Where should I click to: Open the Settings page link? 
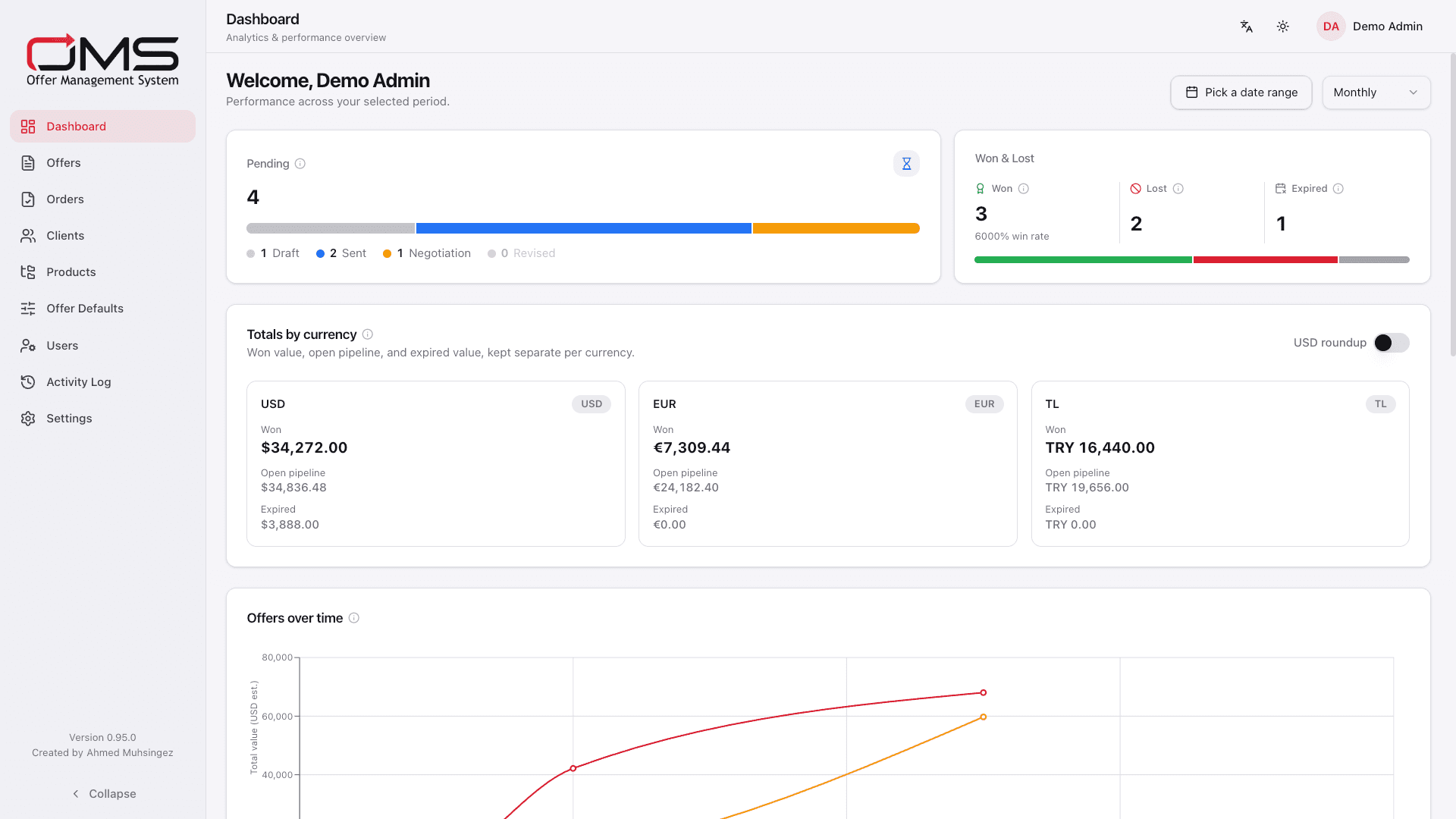click(x=102, y=419)
